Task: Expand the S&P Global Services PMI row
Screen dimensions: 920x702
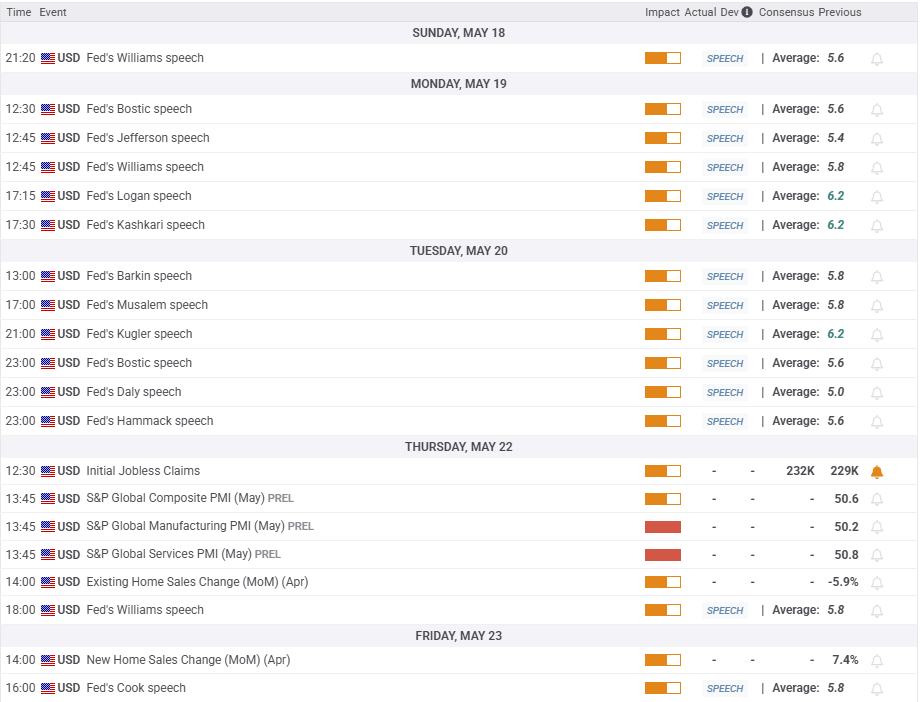Action: [x=171, y=554]
